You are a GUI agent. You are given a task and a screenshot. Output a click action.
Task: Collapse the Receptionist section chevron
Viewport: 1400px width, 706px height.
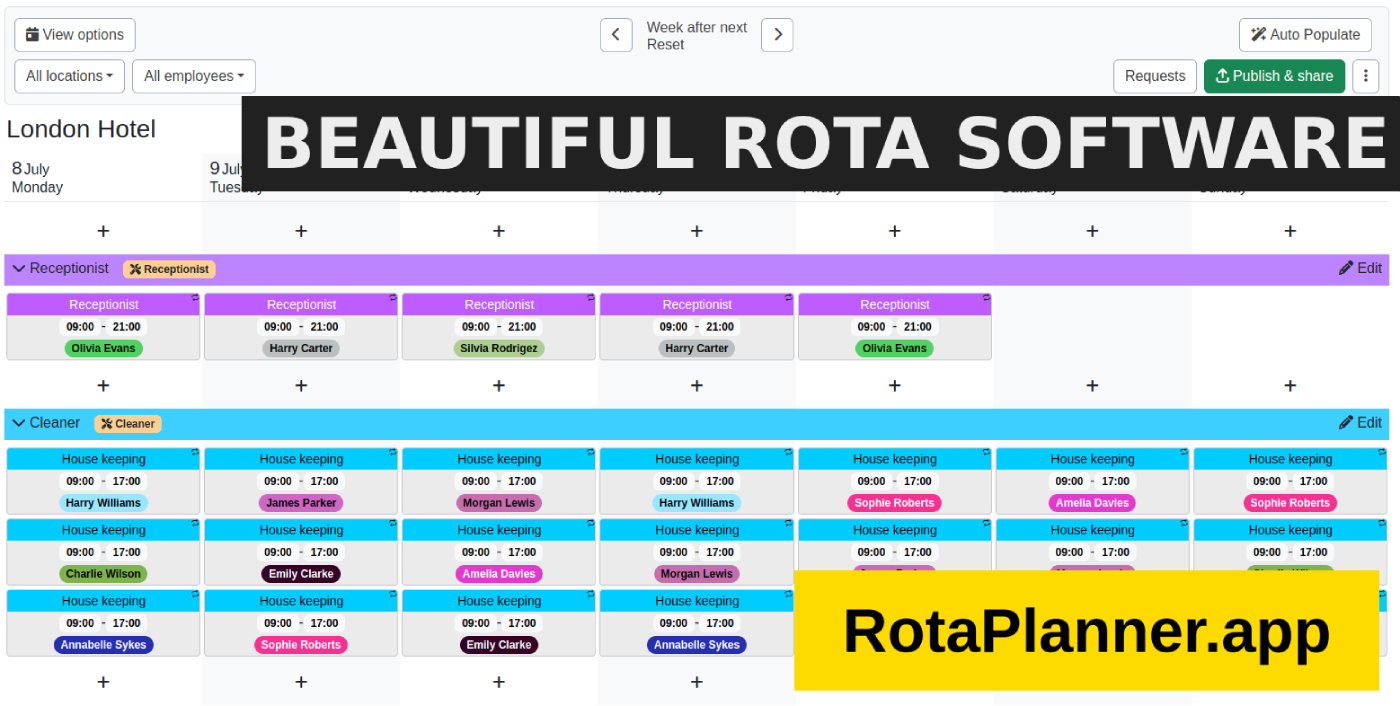coord(18,269)
